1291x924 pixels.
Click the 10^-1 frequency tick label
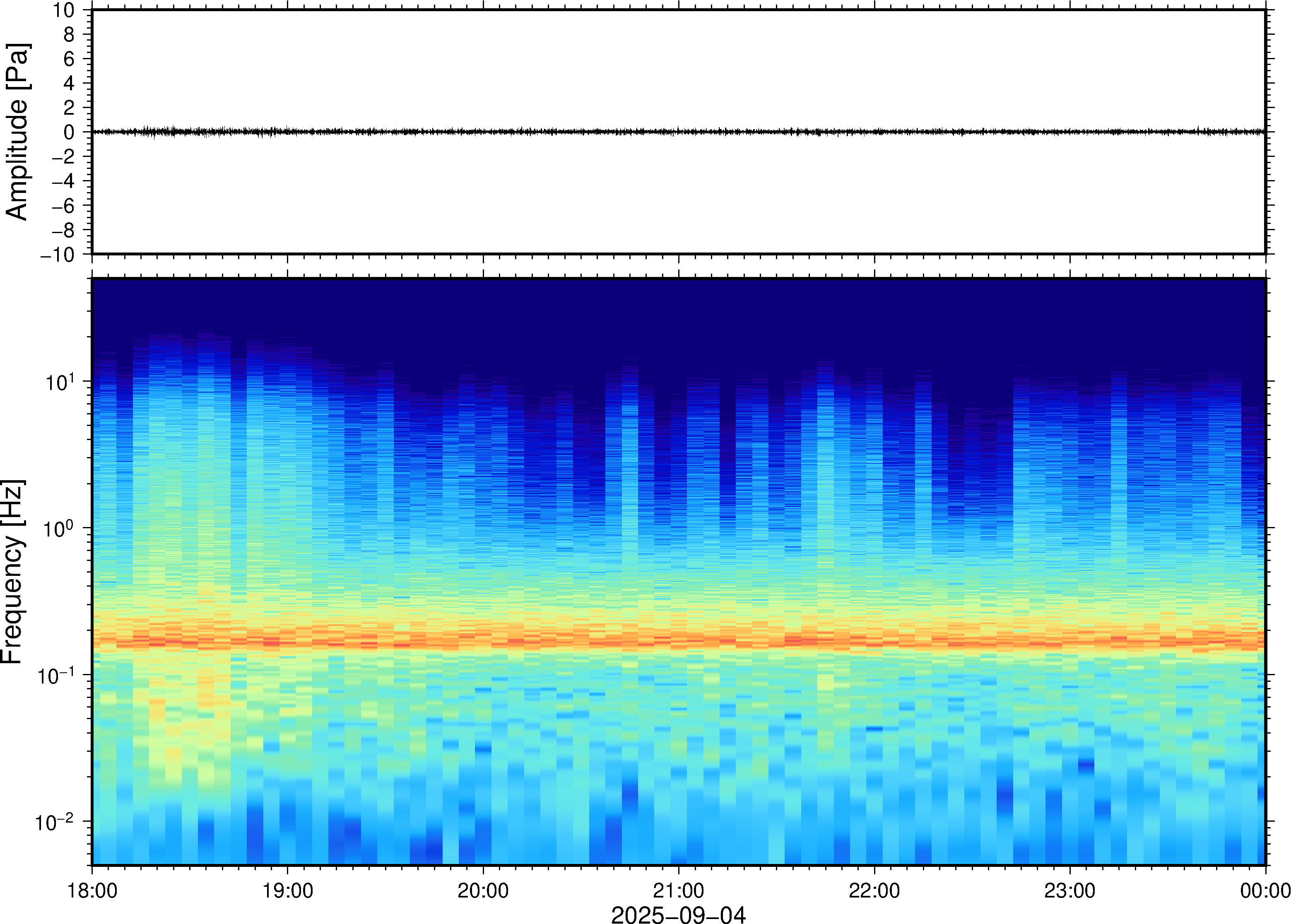56,675
